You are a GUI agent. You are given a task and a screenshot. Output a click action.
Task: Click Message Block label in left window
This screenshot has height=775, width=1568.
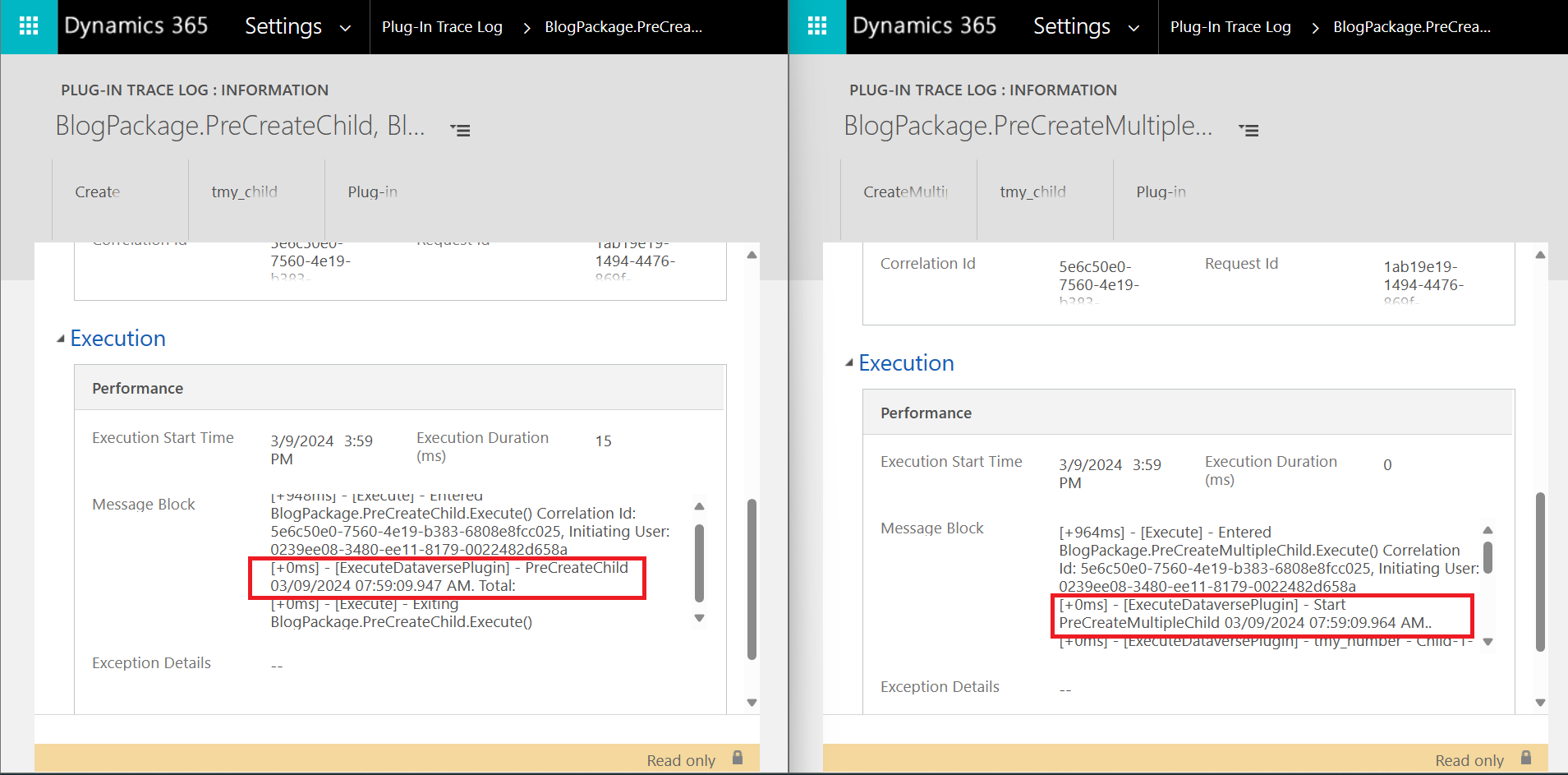(x=144, y=505)
